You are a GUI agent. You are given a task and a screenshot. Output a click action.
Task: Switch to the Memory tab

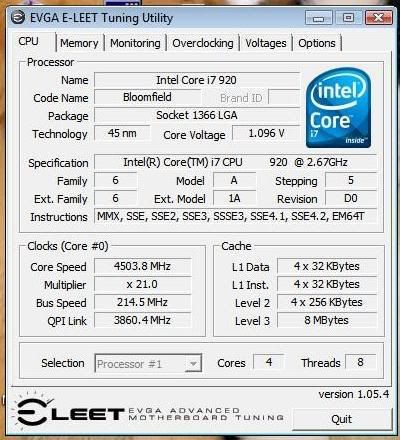[x=79, y=43]
